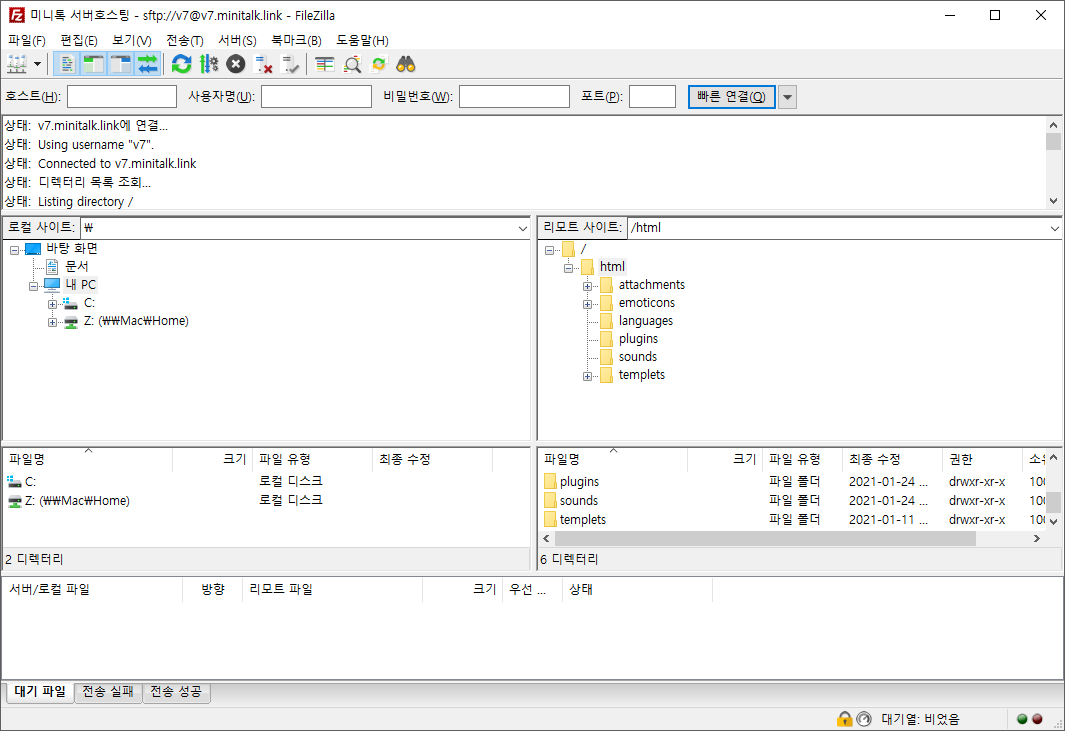Image resolution: width=1065 pixels, height=731 pixels.
Task: Open the Site Manager dropdown arrow
Action: pos(37,65)
